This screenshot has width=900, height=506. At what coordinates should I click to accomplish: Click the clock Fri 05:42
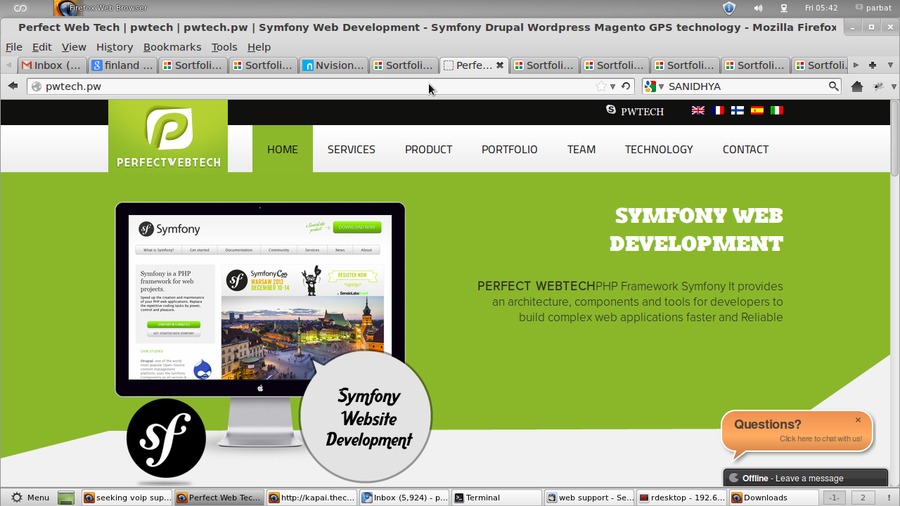coord(821,8)
